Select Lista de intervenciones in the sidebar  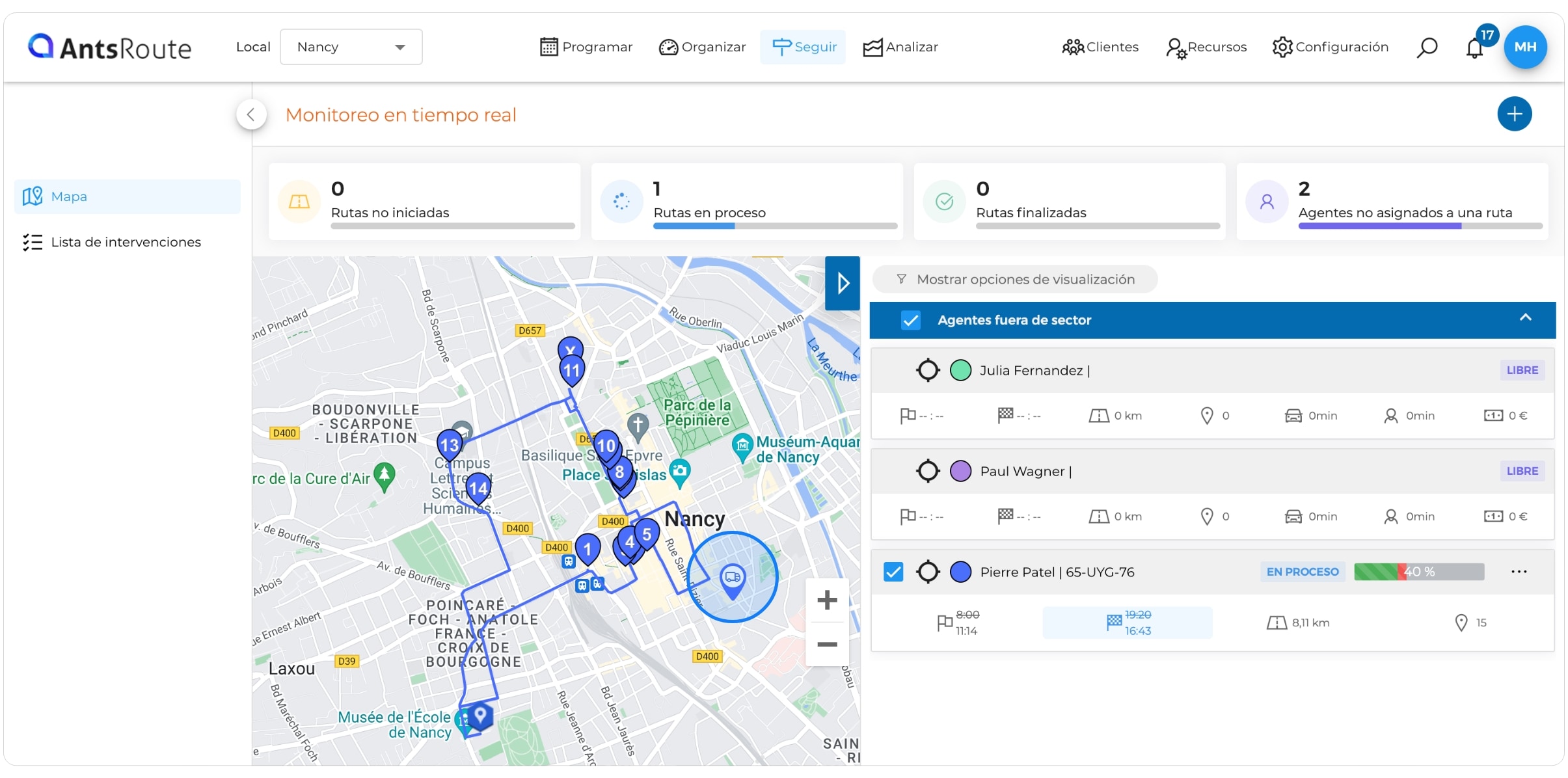[128, 242]
